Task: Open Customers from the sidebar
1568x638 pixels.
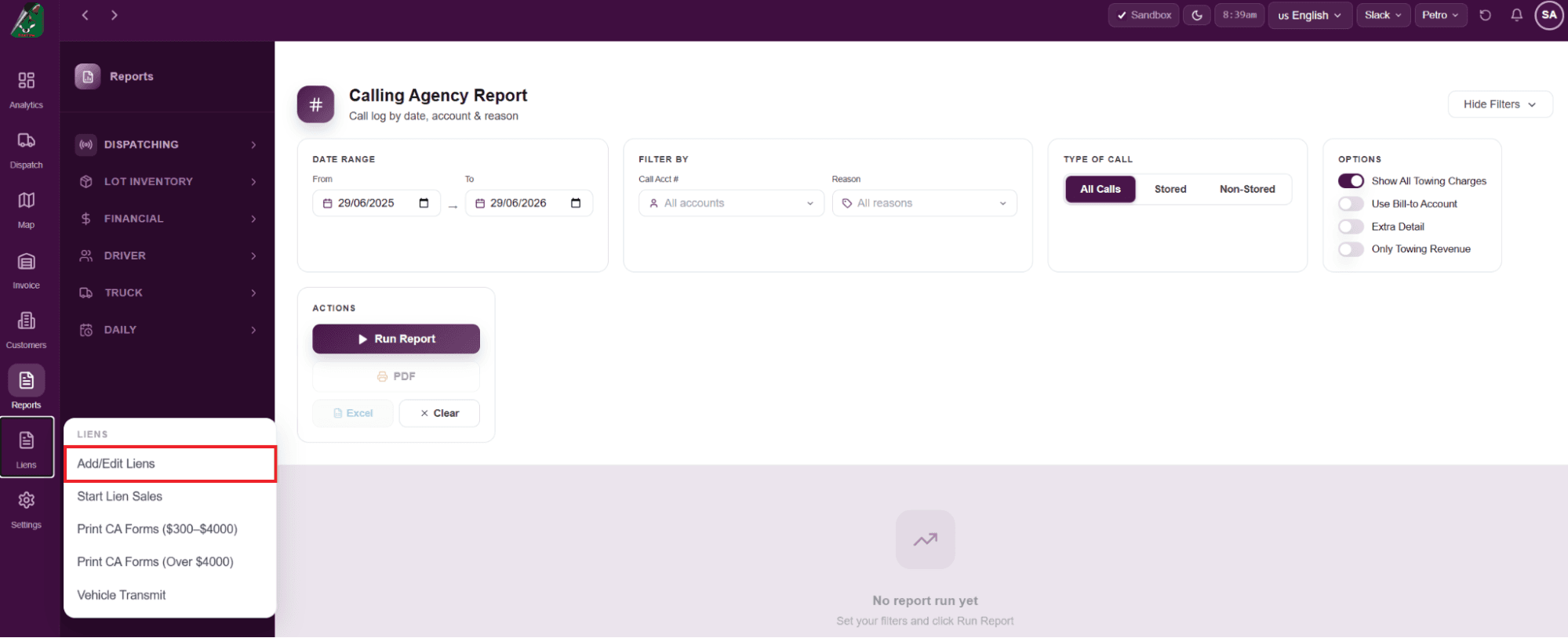Action: pos(27,329)
